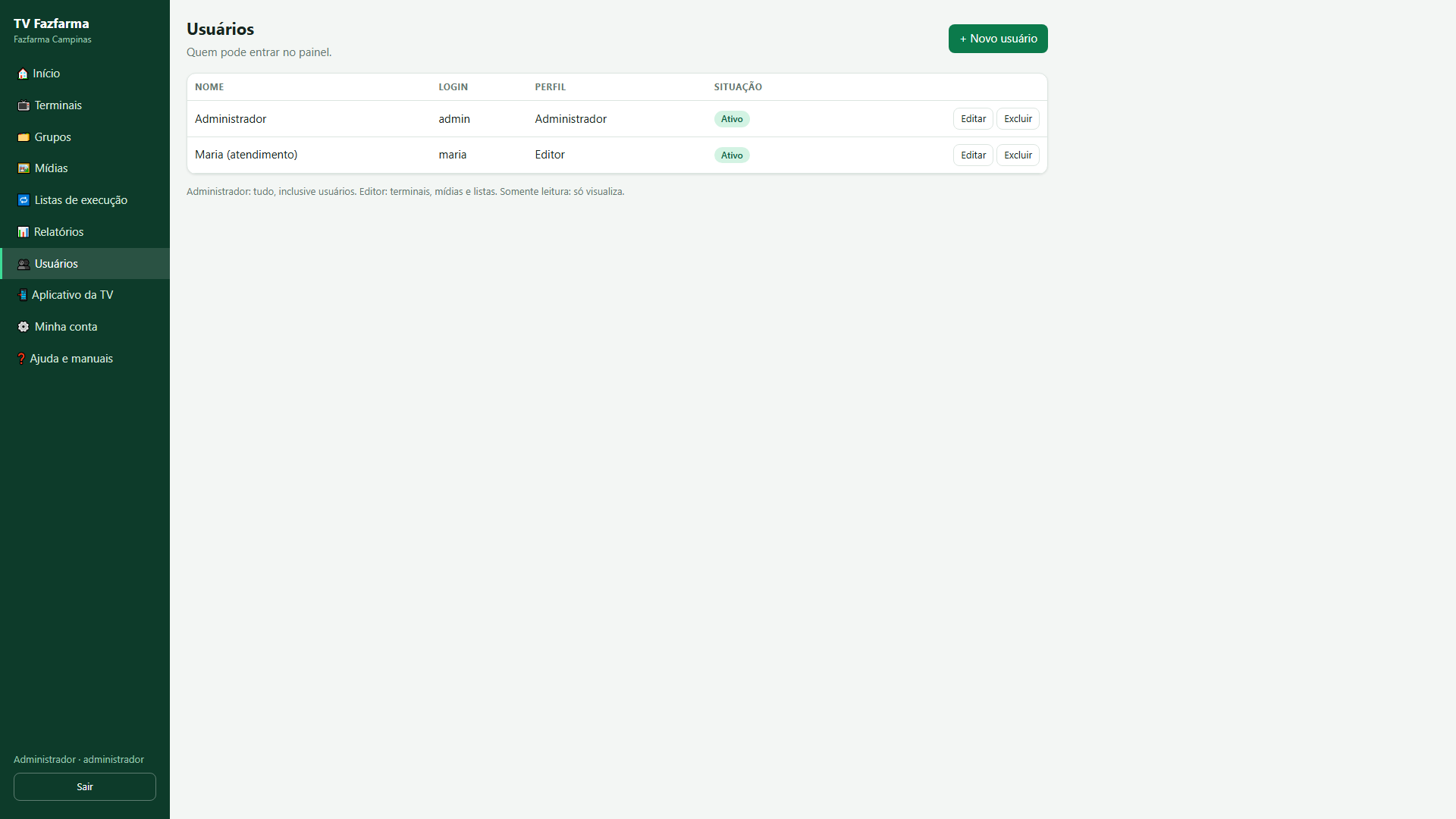Click the SITUAÇÃO column header
The width and height of the screenshot is (1456, 819).
point(738,87)
